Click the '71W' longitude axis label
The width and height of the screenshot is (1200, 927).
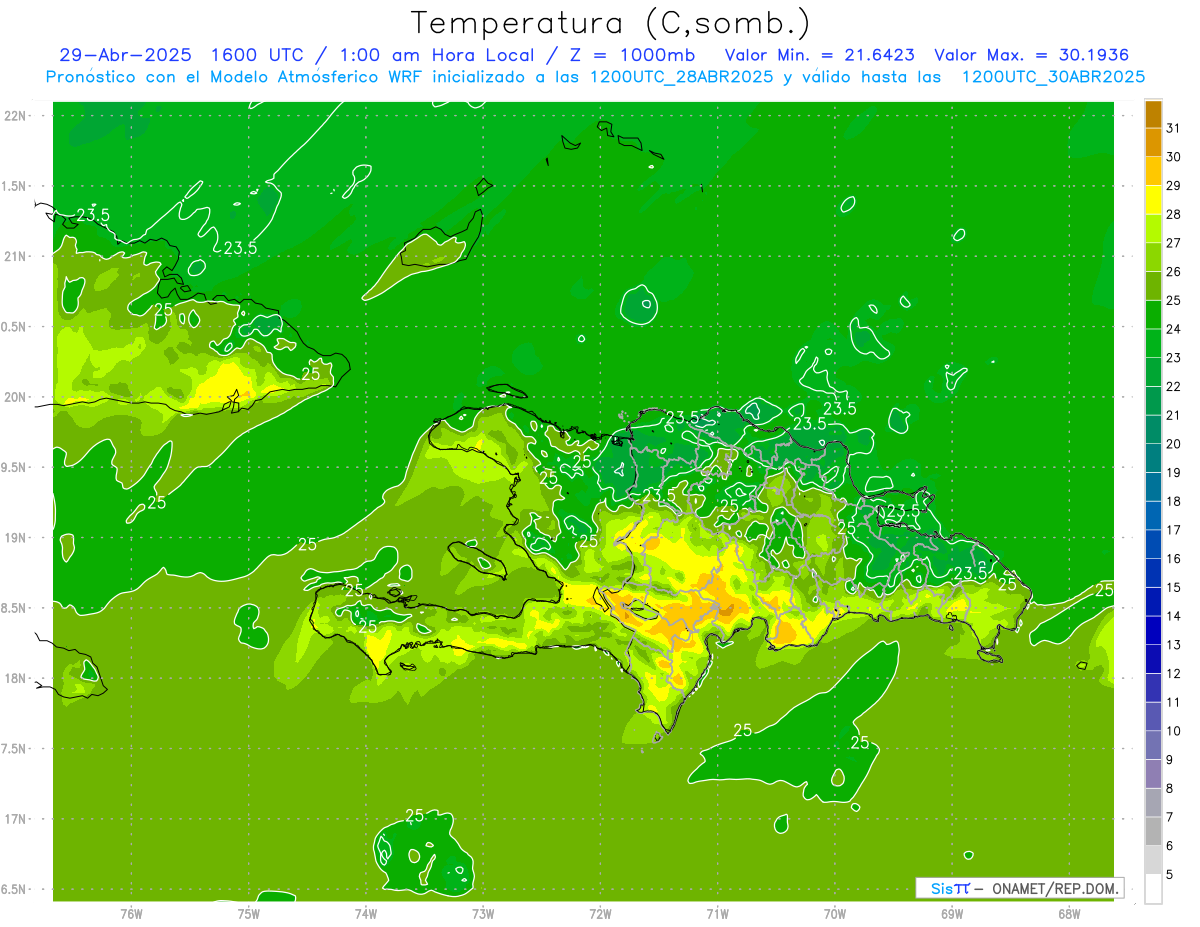[717, 914]
